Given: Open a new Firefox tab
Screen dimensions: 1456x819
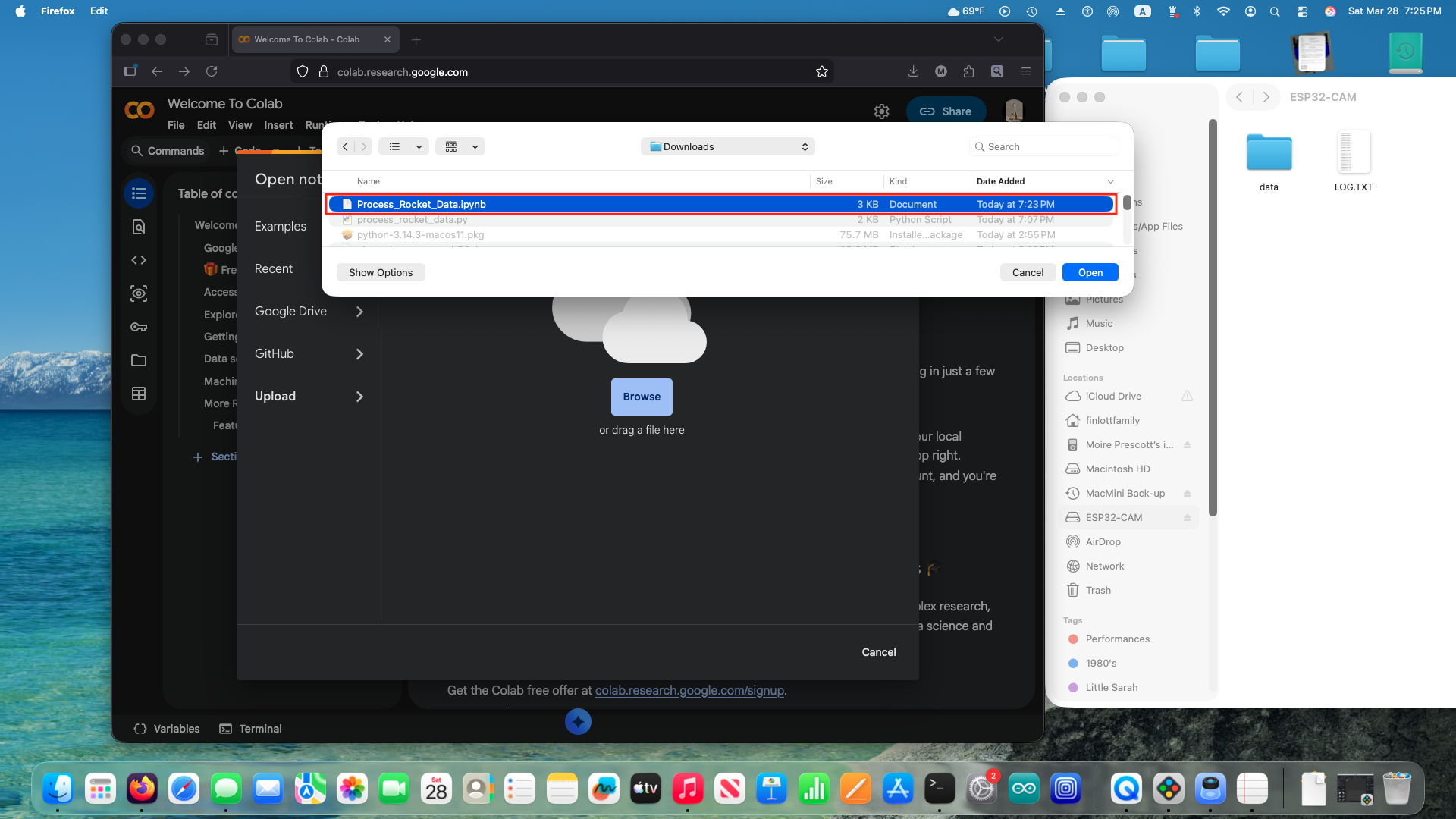Looking at the screenshot, I should [x=416, y=39].
